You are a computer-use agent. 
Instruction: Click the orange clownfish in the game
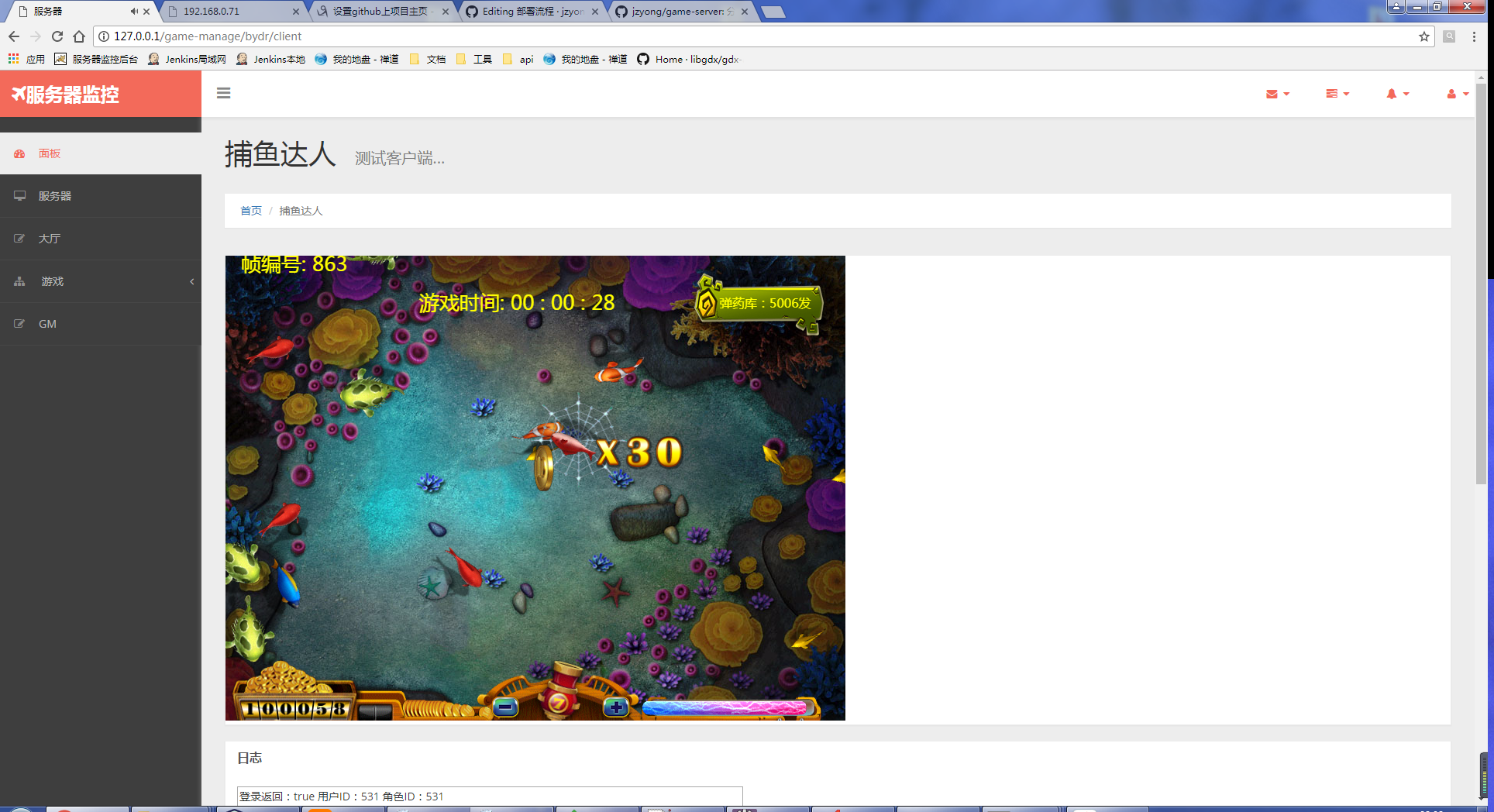[x=617, y=373]
